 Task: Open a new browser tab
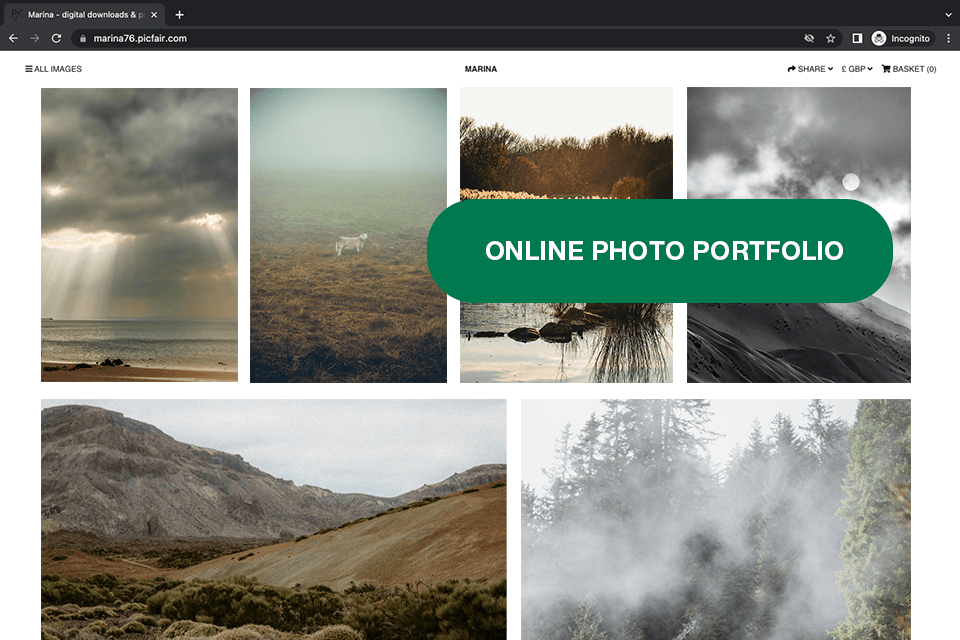click(x=179, y=15)
